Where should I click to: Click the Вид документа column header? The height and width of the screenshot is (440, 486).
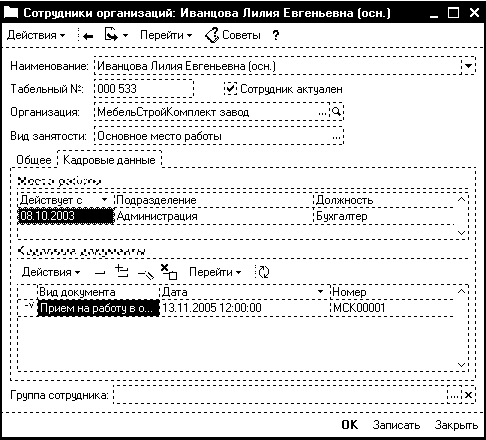point(98,292)
